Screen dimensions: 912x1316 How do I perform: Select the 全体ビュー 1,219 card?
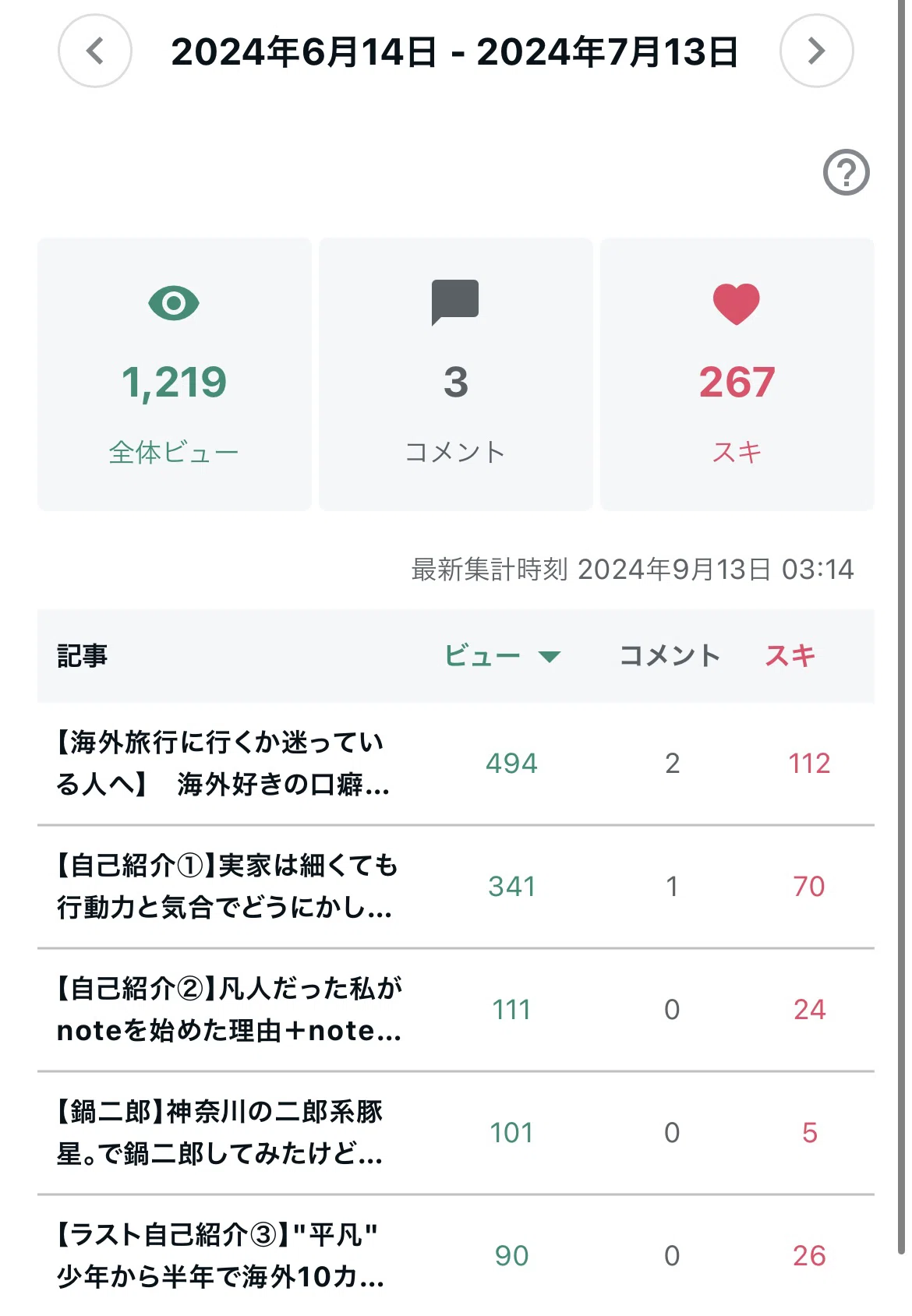(175, 375)
